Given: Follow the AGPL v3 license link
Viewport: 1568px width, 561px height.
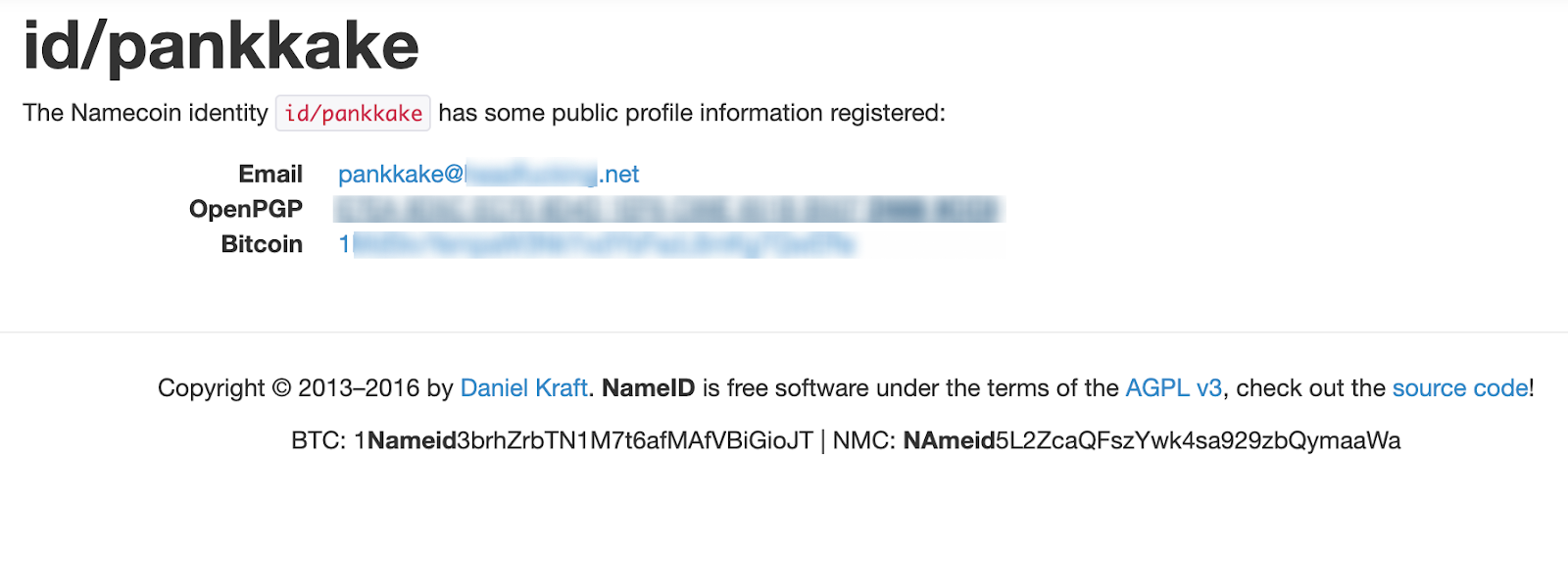Looking at the screenshot, I should tap(1173, 388).
